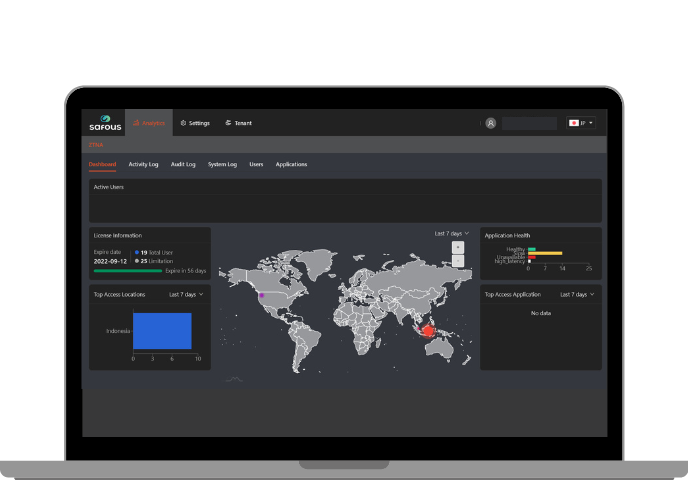Open the Users tab
Viewport: 688px width, 480px height.
click(256, 164)
